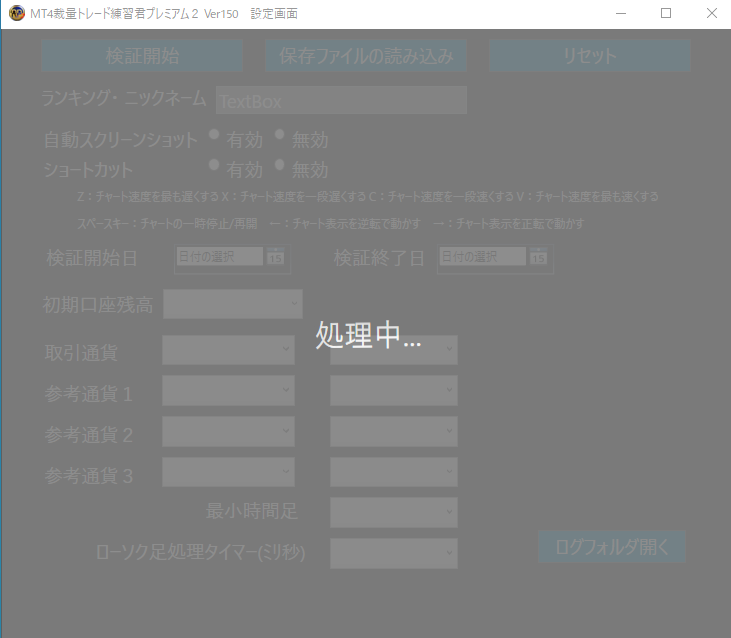
Task: Open the first 取引通貨 dropdown
Action: pyautogui.click(x=228, y=350)
